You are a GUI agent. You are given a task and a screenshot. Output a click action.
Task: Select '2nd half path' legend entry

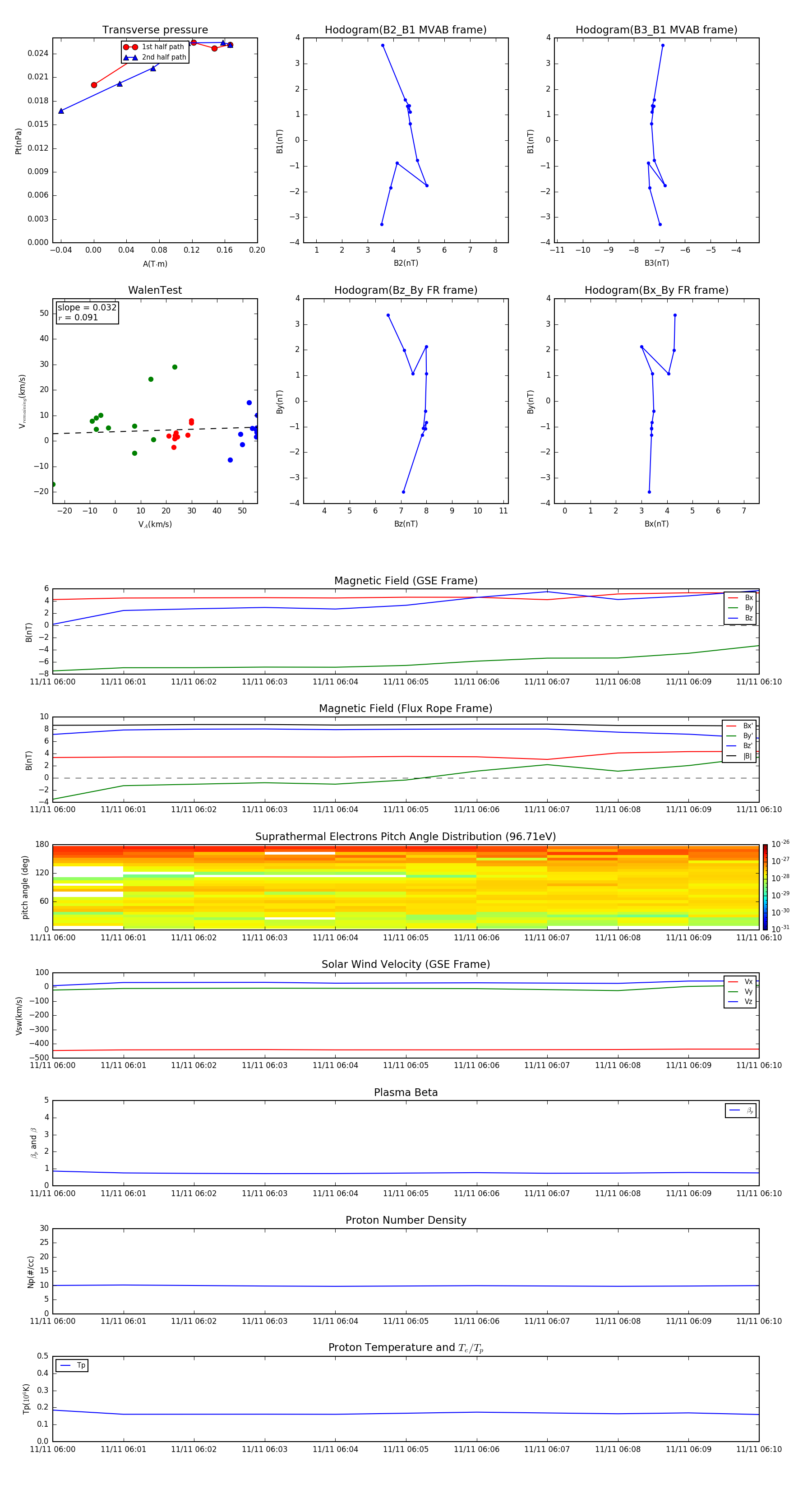pos(155,57)
